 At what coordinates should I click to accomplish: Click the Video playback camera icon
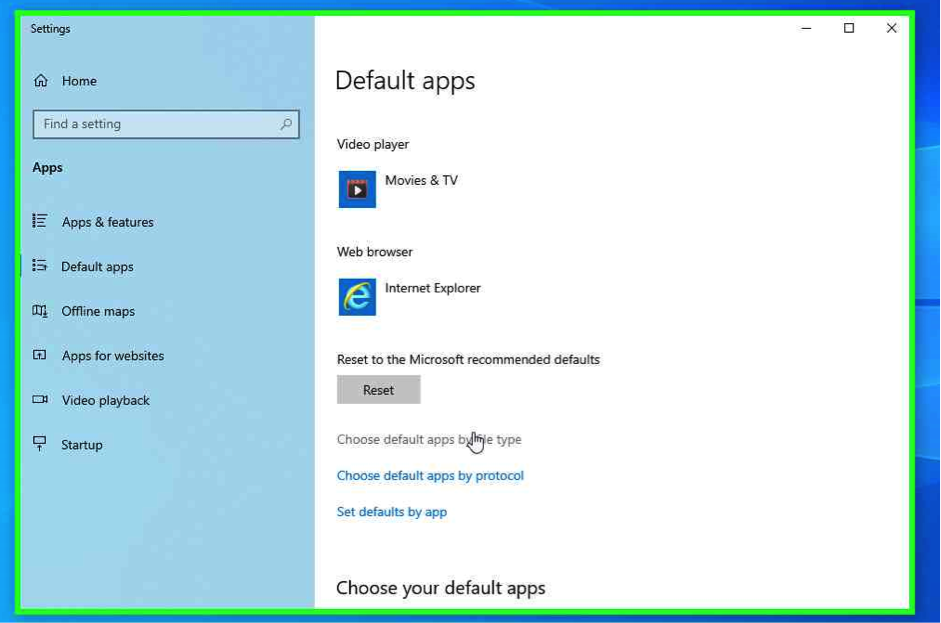point(40,400)
